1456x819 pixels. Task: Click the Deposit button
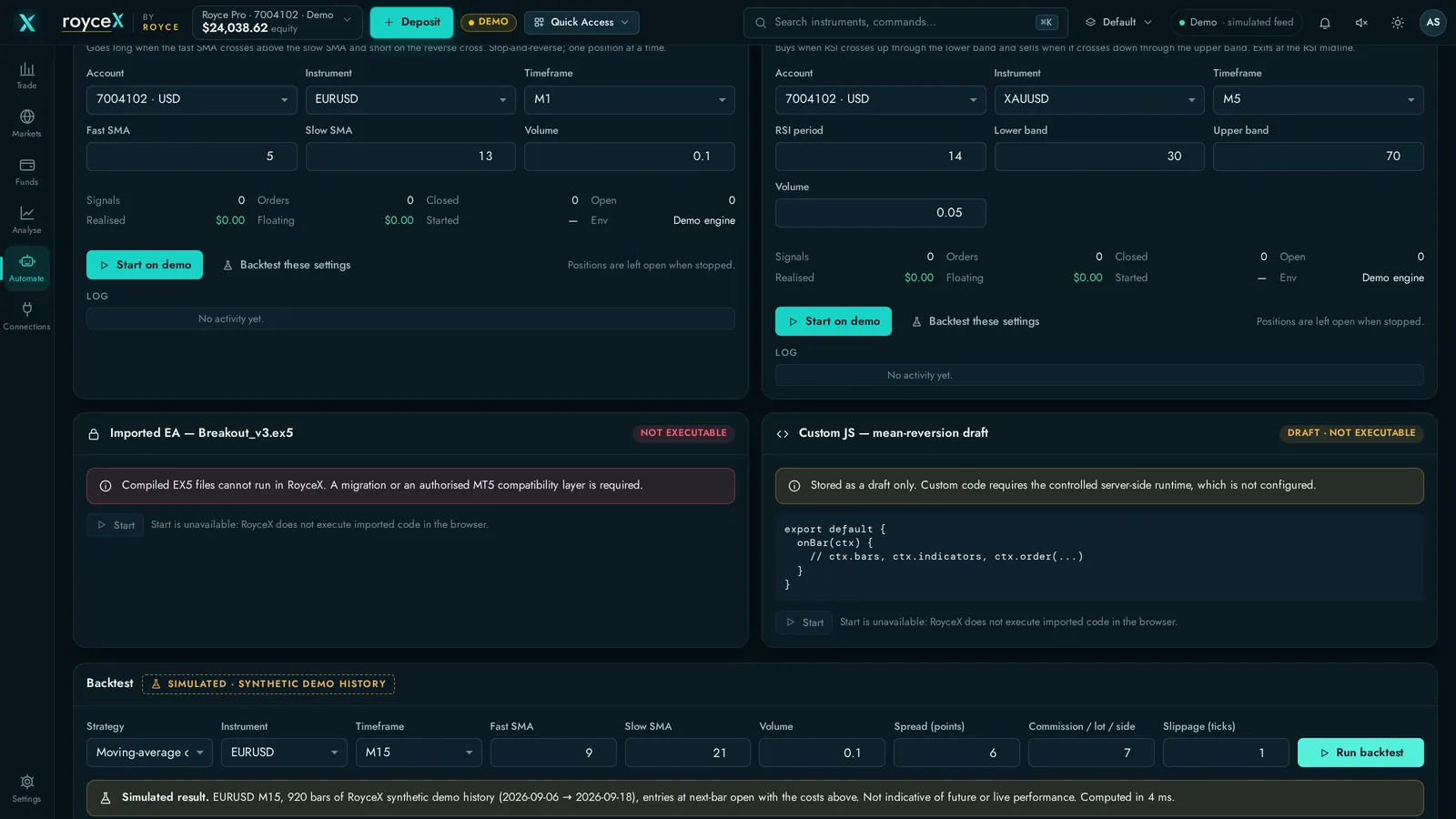pos(411,23)
